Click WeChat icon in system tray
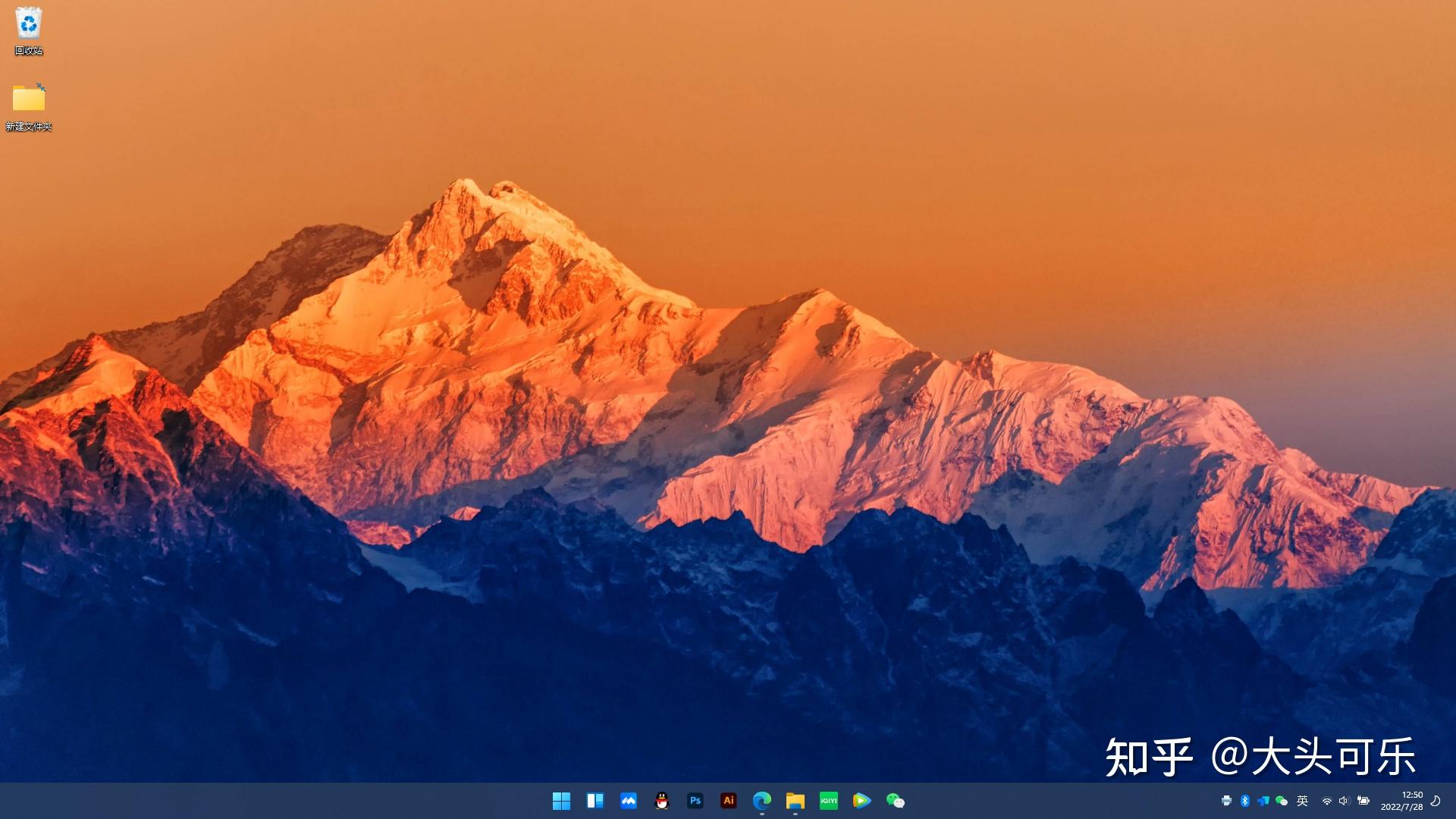1456x819 pixels. [1282, 801]
